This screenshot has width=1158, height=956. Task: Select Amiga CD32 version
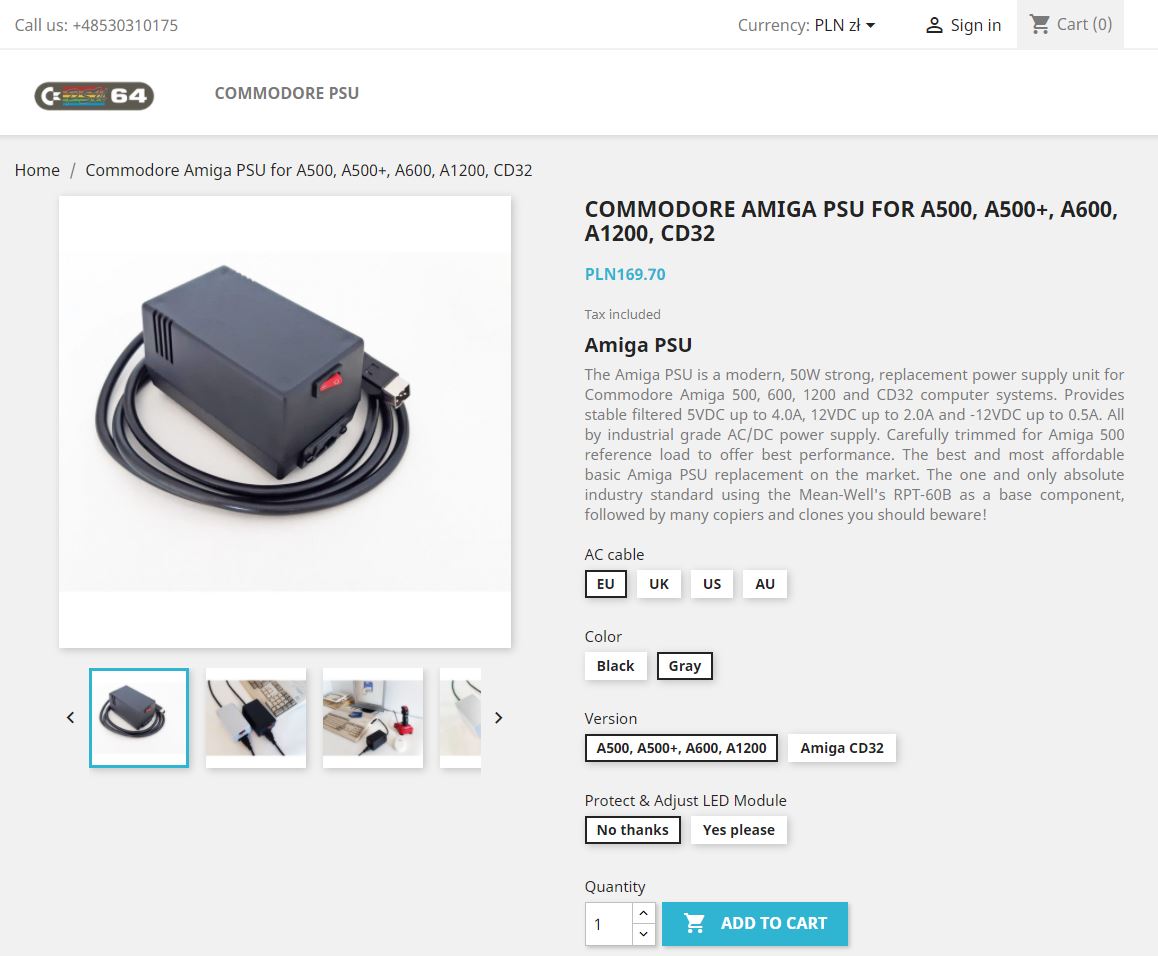coord(842,748)
